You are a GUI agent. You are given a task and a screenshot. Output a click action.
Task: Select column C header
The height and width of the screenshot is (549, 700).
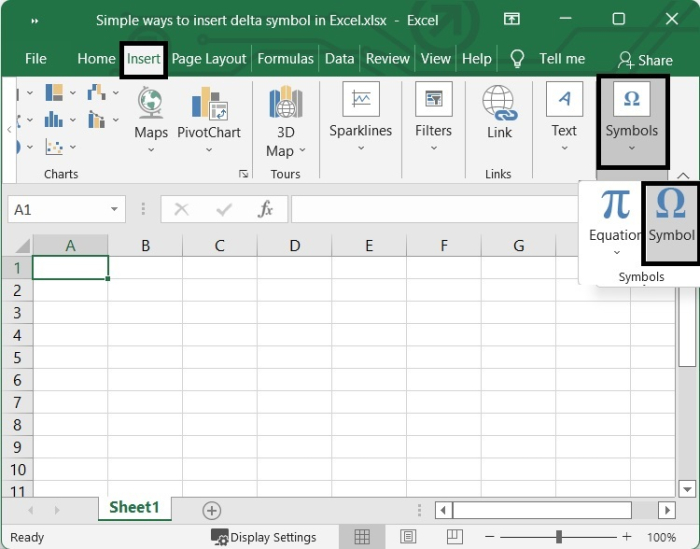(219, 245)
